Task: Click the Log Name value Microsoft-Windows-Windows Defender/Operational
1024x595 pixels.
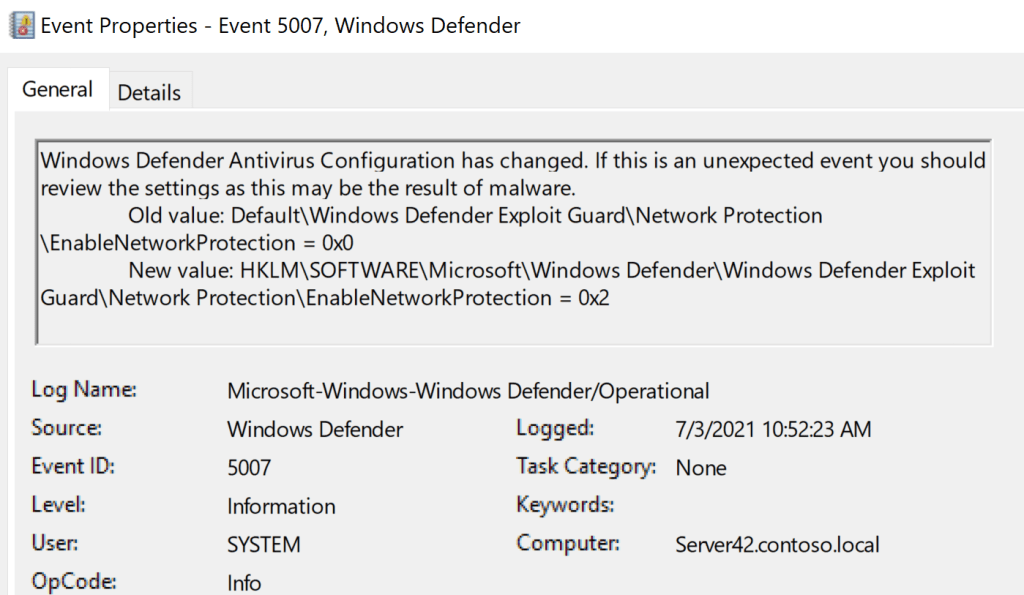Action: [x=468, y=391]
